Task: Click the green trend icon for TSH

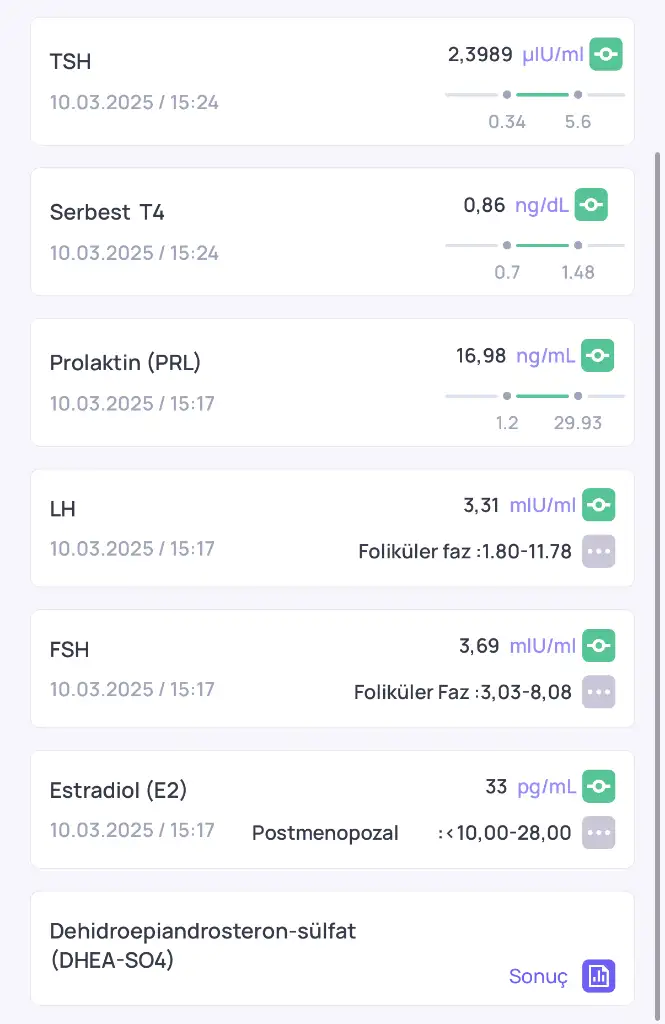Action: point(606,54)
